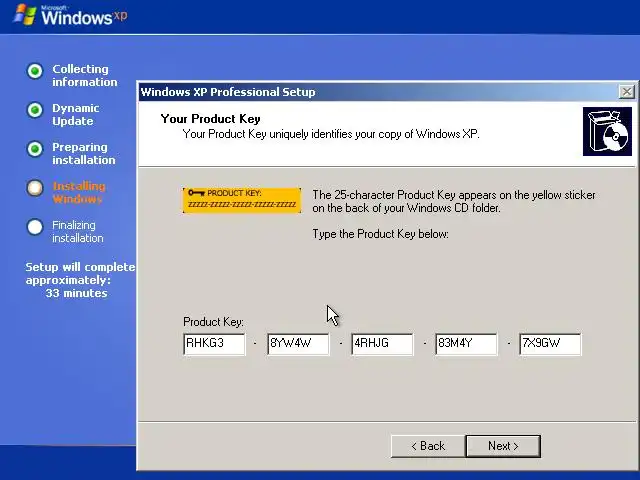640x480 pixels.
Task: Click the Next button
Action: coord(503,446)
